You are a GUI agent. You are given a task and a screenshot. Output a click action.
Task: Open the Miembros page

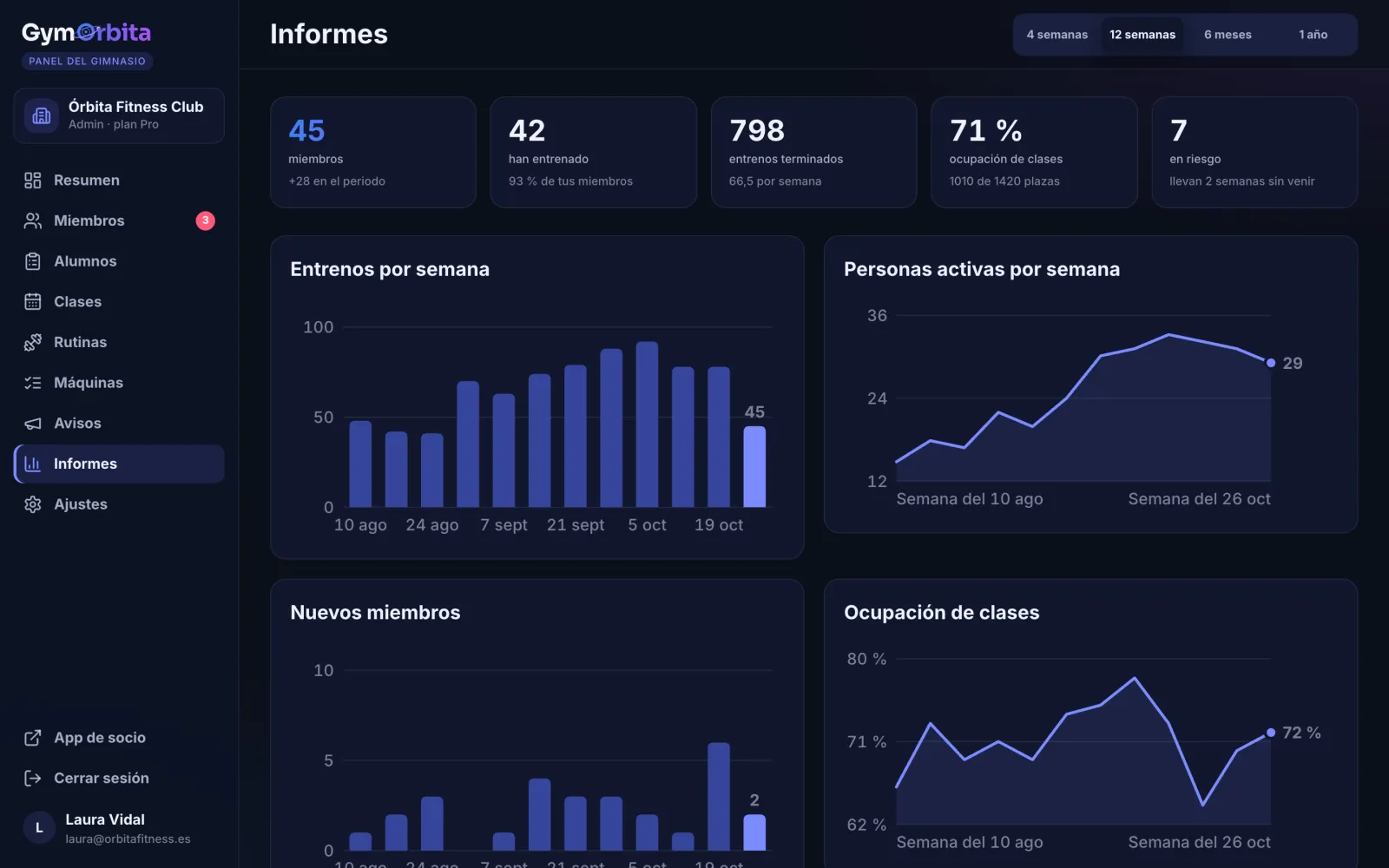pos(119,220)
